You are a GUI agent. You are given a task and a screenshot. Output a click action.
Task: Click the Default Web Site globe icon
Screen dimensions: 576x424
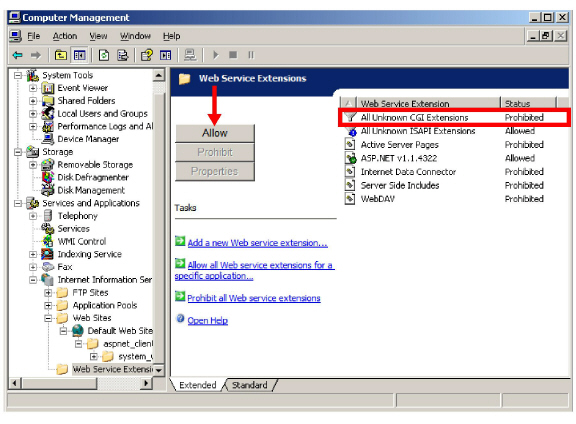point(78,331)
